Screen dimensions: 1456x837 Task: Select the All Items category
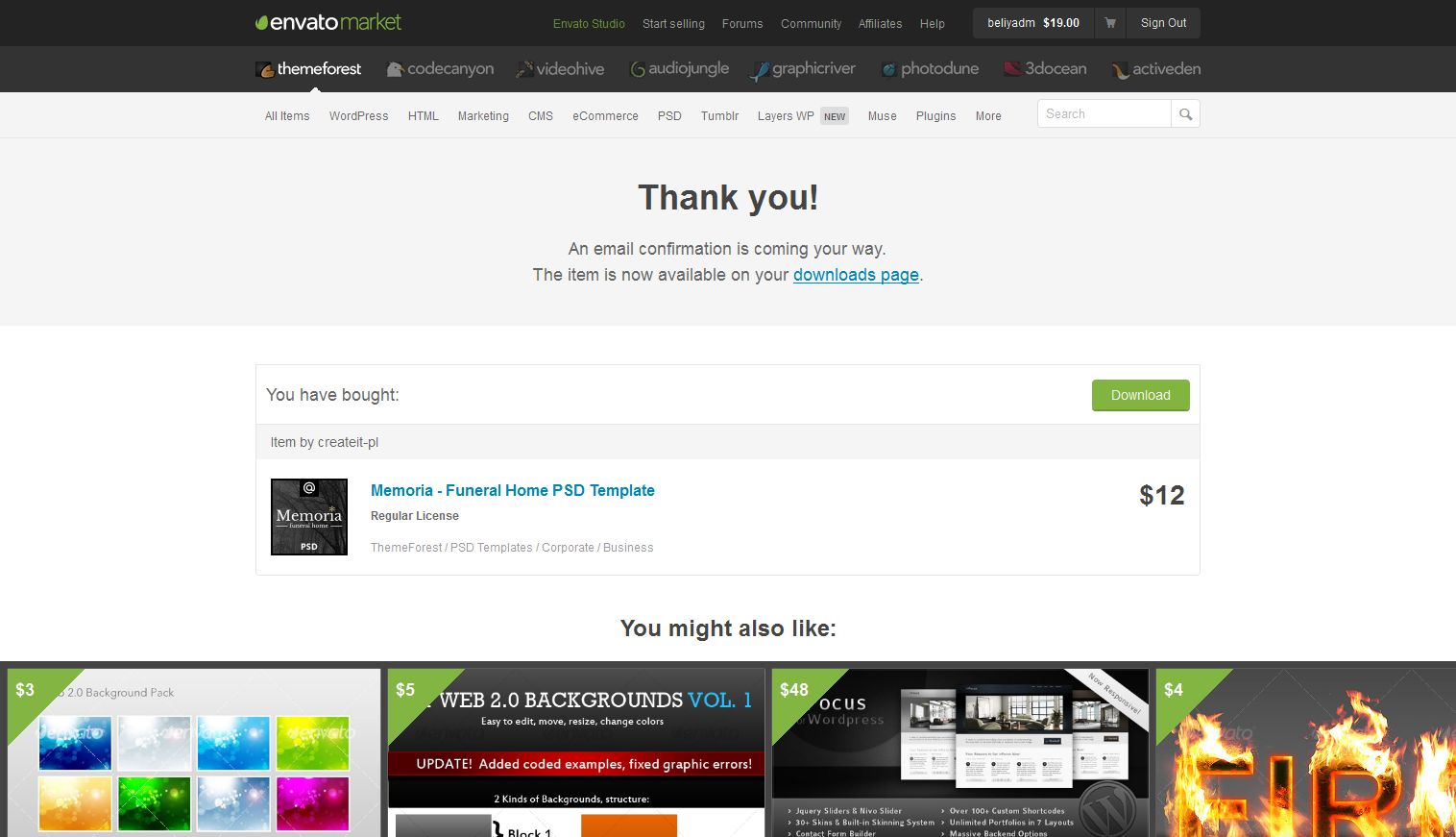click(x=287, y=116)
